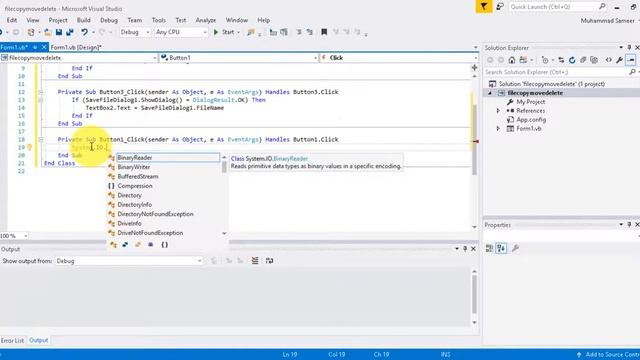Screen dimensions: 640x360
Task: Click the Clear All icon in Output toolbar
Action: click(x=255, y=260)
